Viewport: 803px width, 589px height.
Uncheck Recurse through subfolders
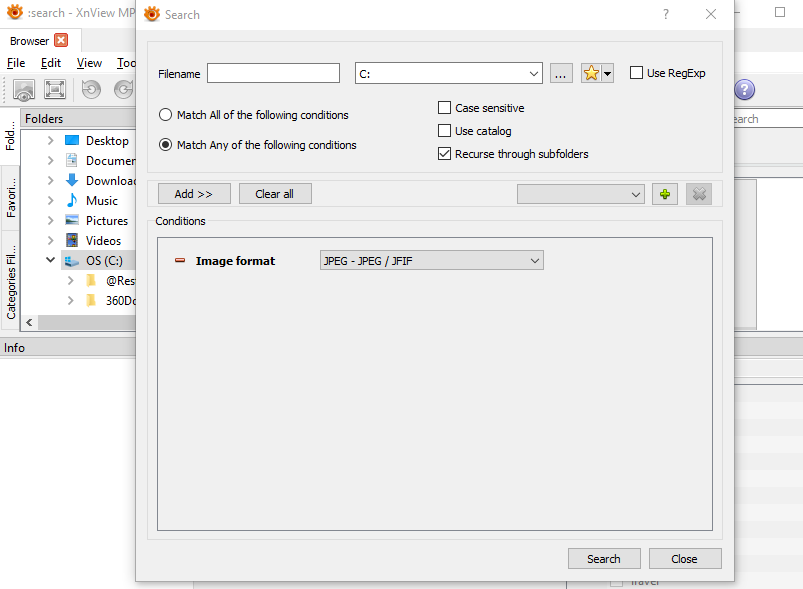444,154
